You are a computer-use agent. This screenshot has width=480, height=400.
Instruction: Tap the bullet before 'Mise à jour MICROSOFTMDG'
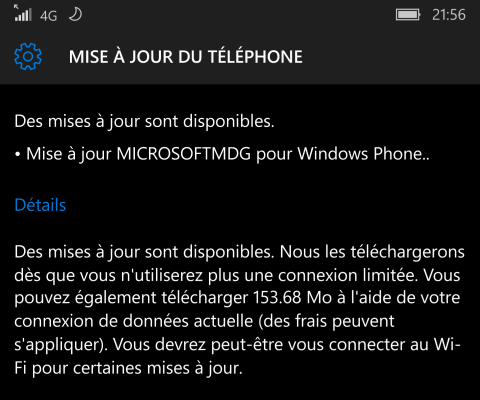[x=18, y=155]
